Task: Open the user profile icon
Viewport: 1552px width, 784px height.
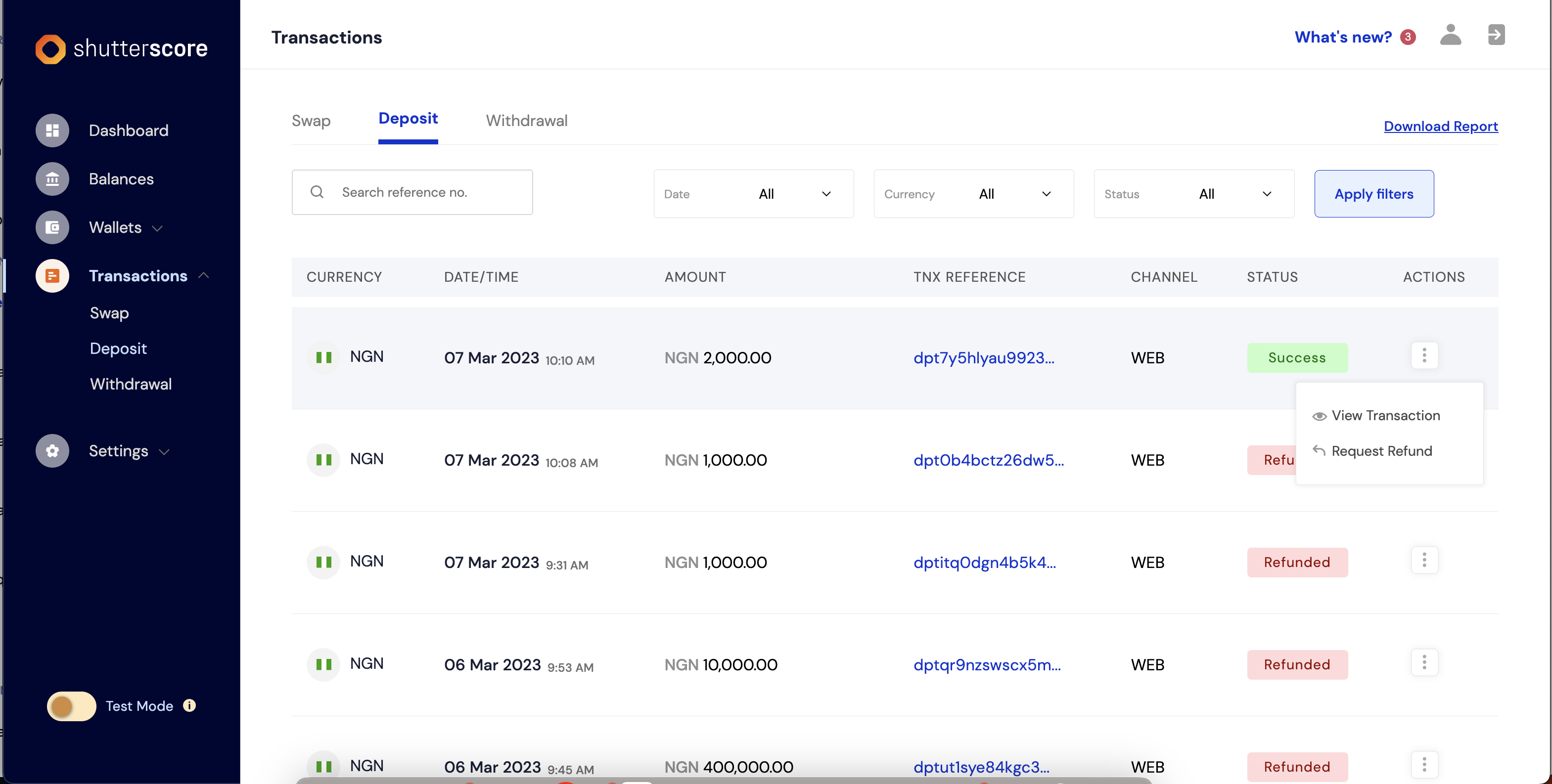Action: [1451, 35]
